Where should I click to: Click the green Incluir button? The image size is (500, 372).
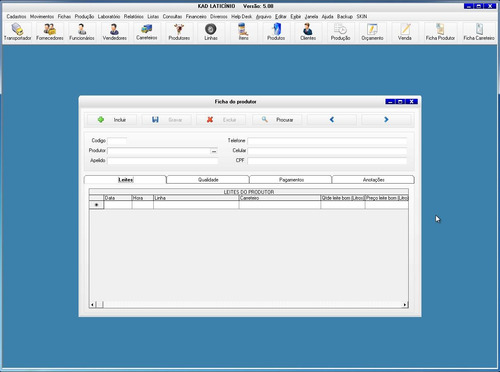[x=112, y=120]
